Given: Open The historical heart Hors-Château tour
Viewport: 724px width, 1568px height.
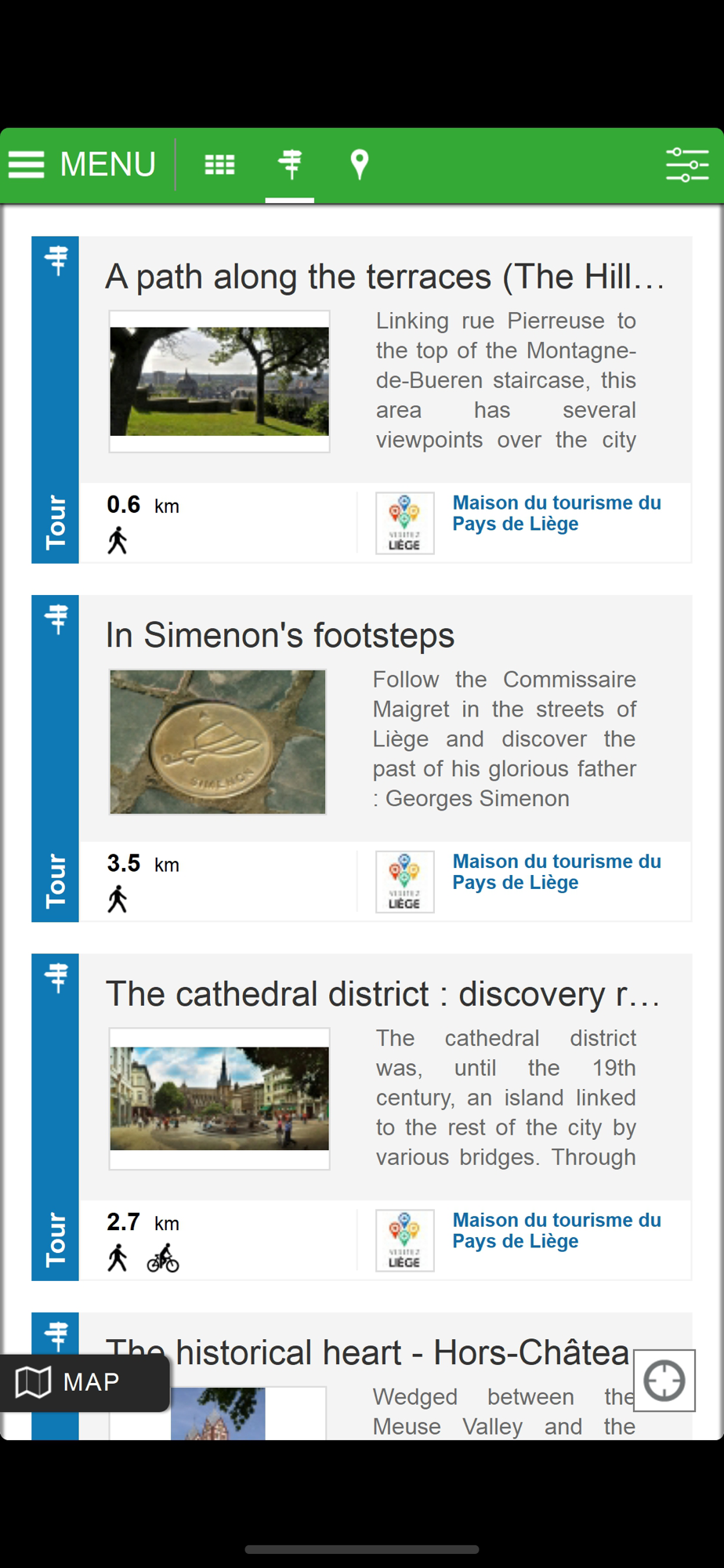Looking at the screenshot, I should pyautogui.click(x=368, y=1353).
